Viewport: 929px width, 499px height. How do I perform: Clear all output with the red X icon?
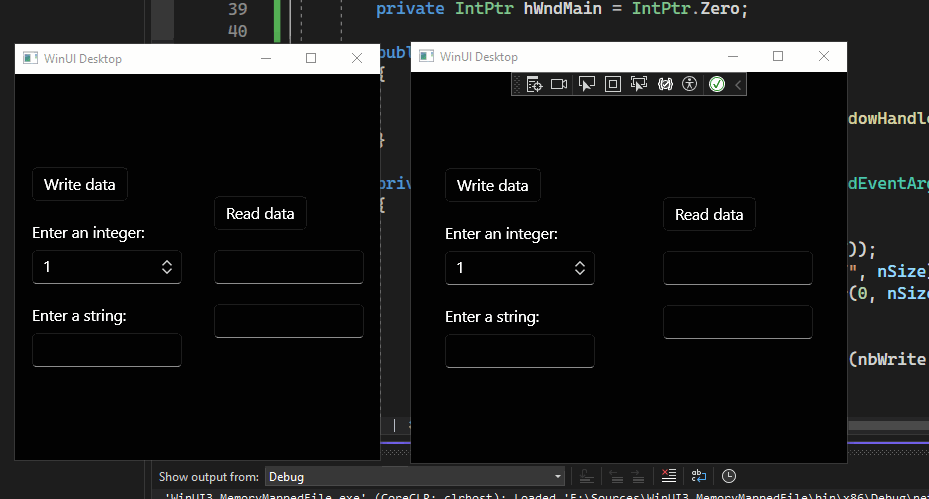tap(669, 476)
